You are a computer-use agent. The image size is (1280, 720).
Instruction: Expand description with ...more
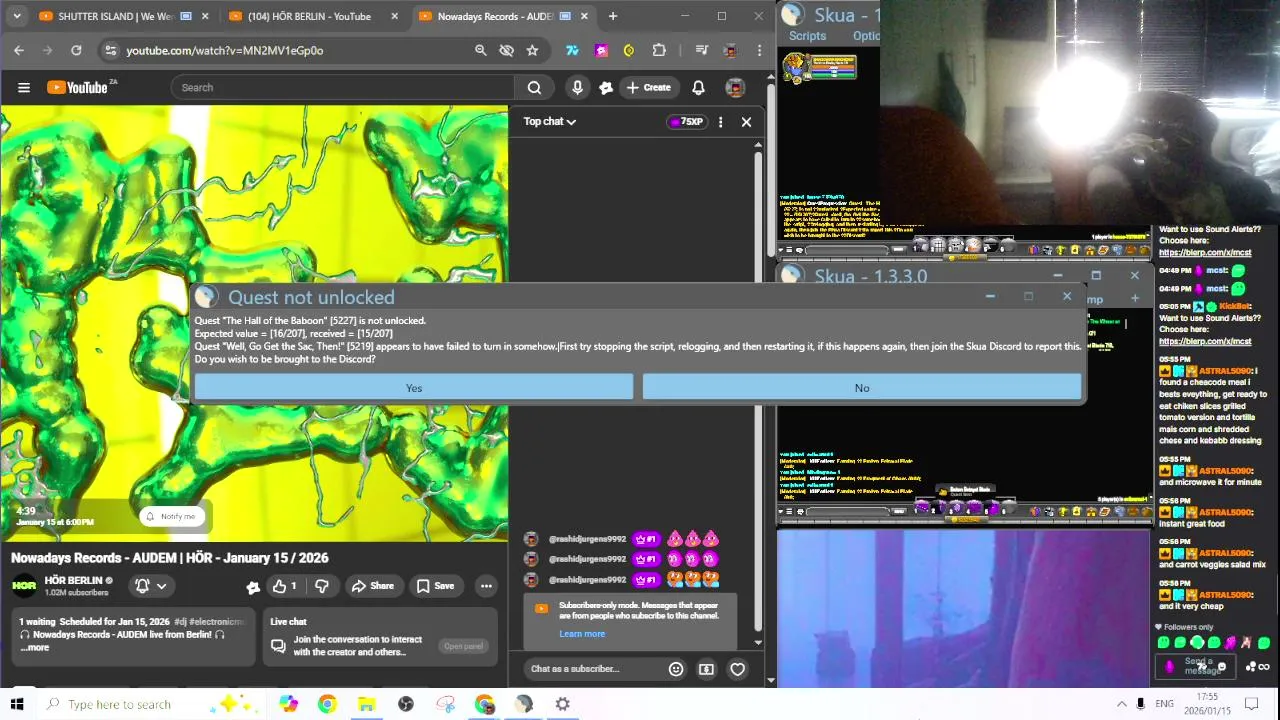[x=33, y=647]
